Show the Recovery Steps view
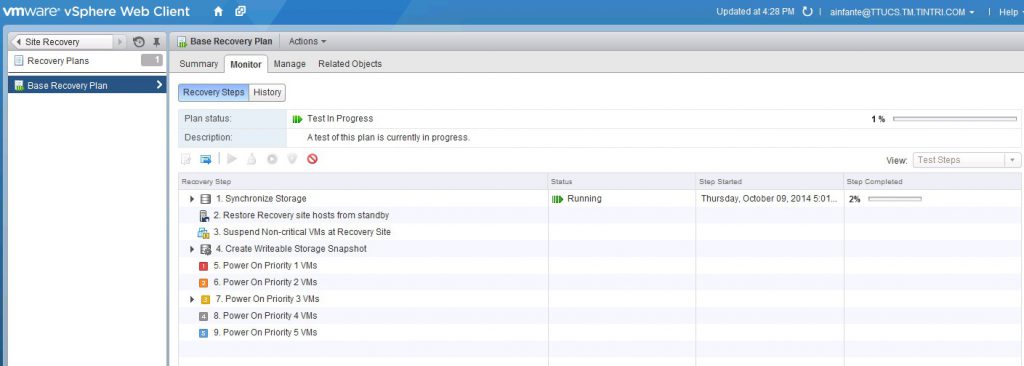 (214, 92)
